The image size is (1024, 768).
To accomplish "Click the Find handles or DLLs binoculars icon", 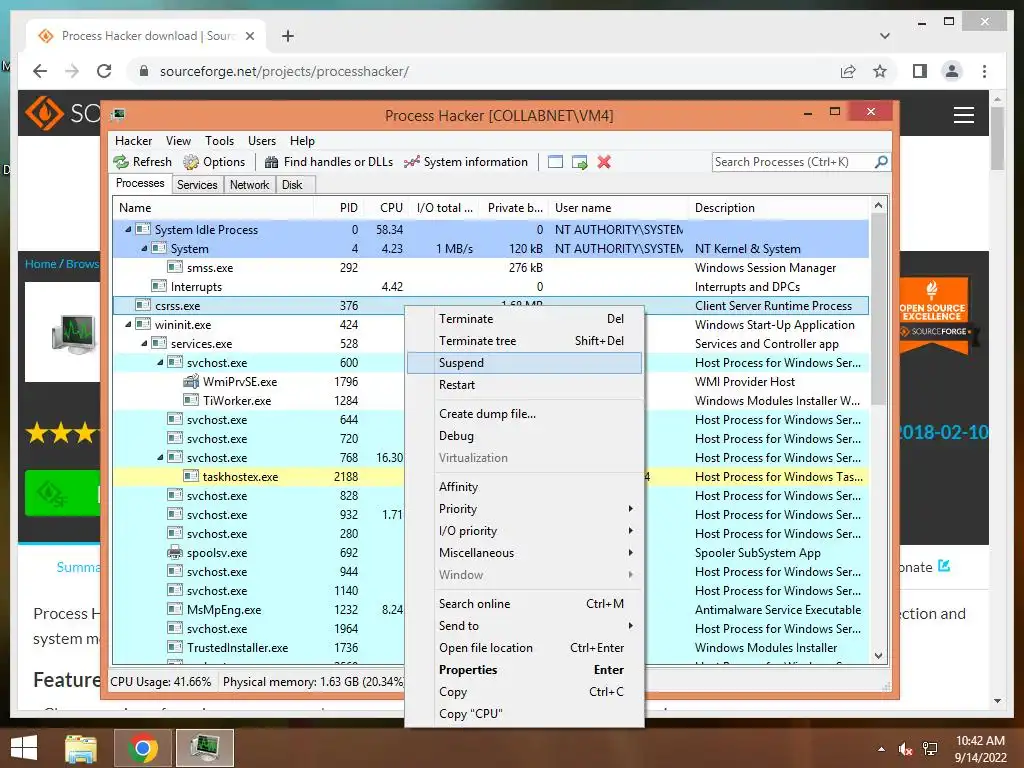I will click(x=271, y=162).
